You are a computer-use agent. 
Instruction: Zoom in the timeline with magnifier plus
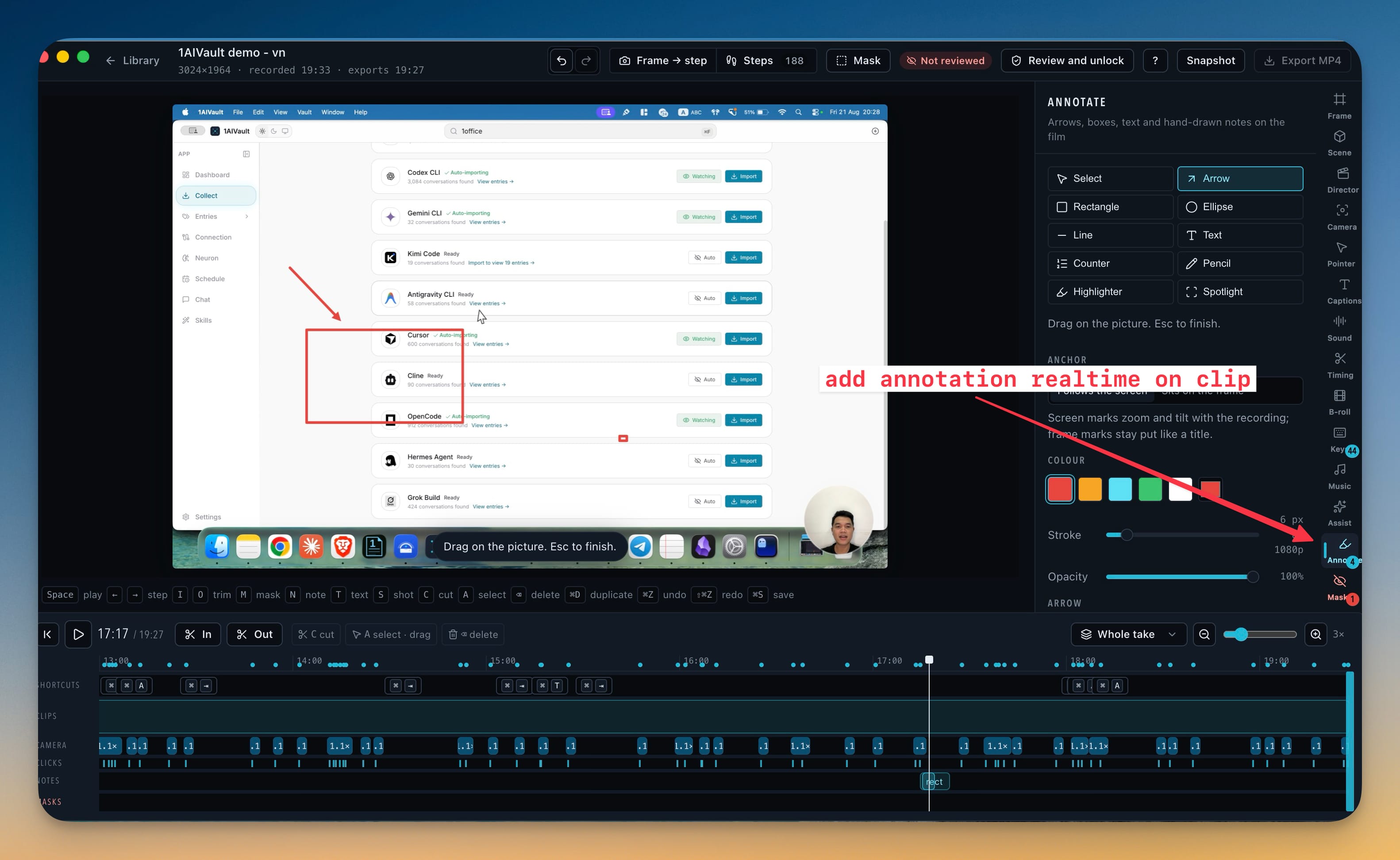click(x=1315, y=634)
